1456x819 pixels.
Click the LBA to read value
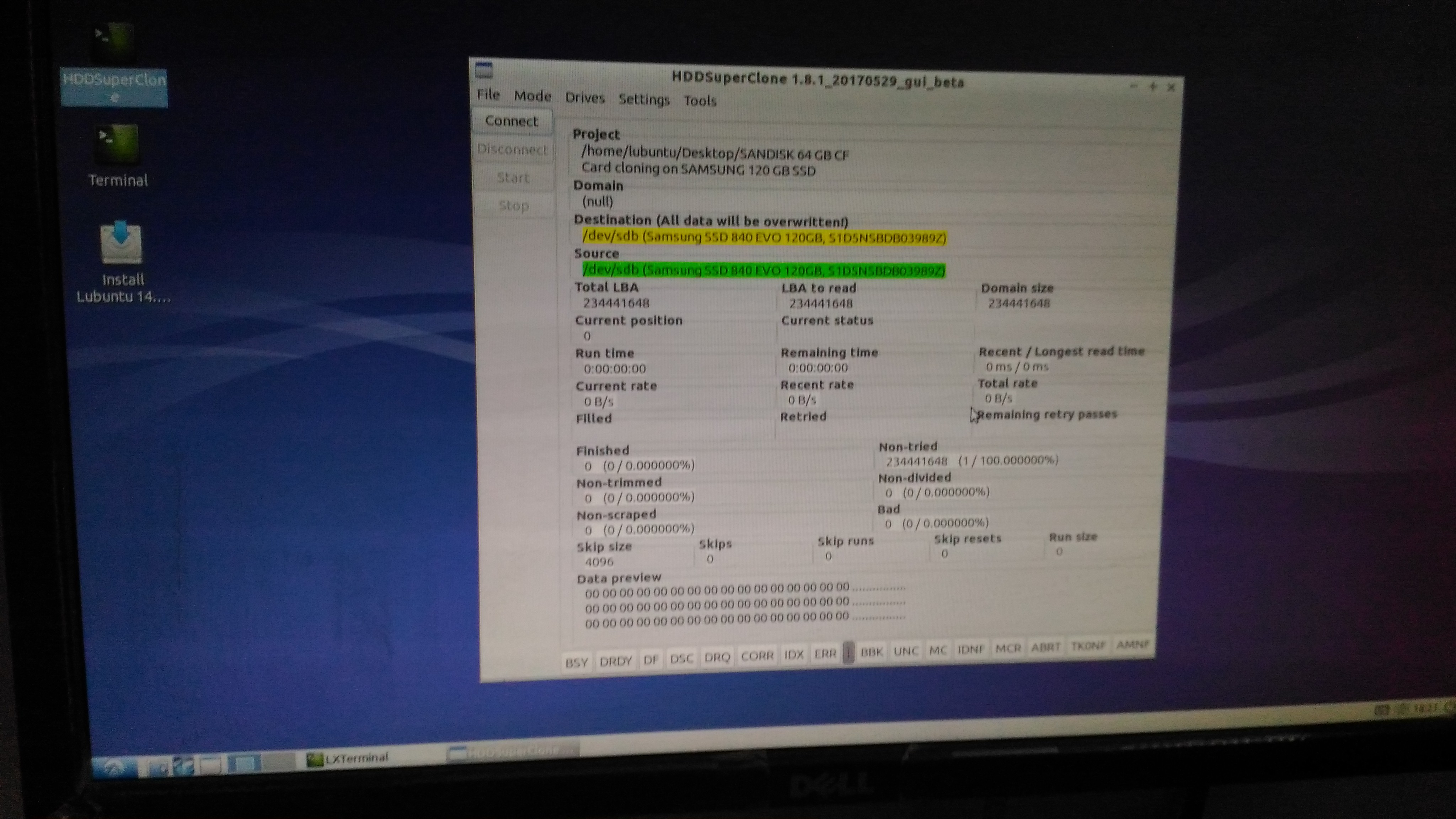[x=821, y=304]
